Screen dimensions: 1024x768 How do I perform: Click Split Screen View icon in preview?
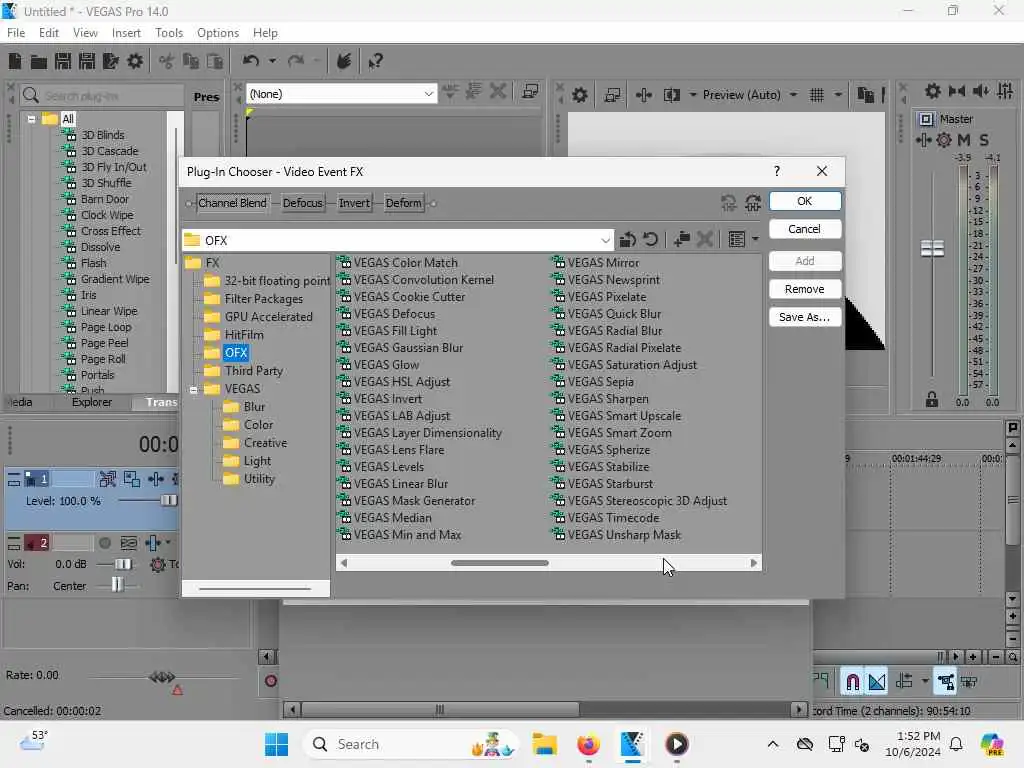[671, 95]
